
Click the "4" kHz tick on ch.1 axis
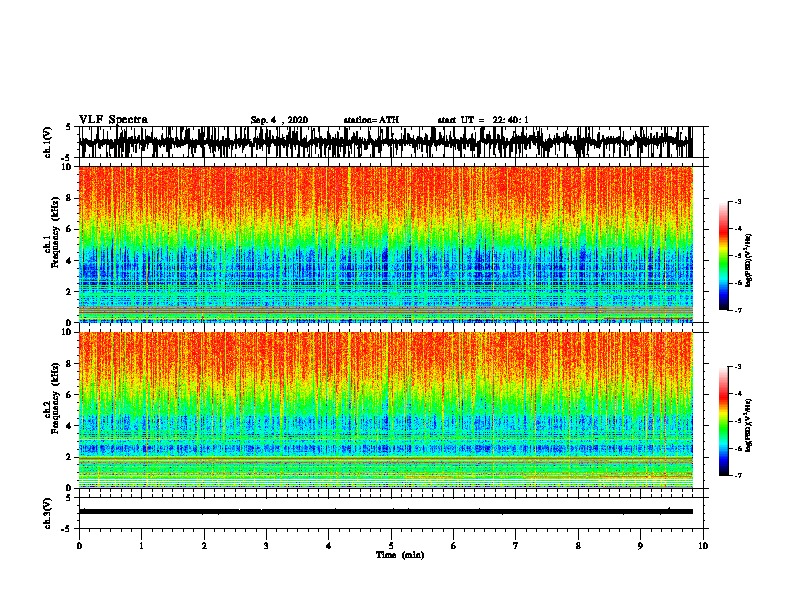[x=71, y=261]
